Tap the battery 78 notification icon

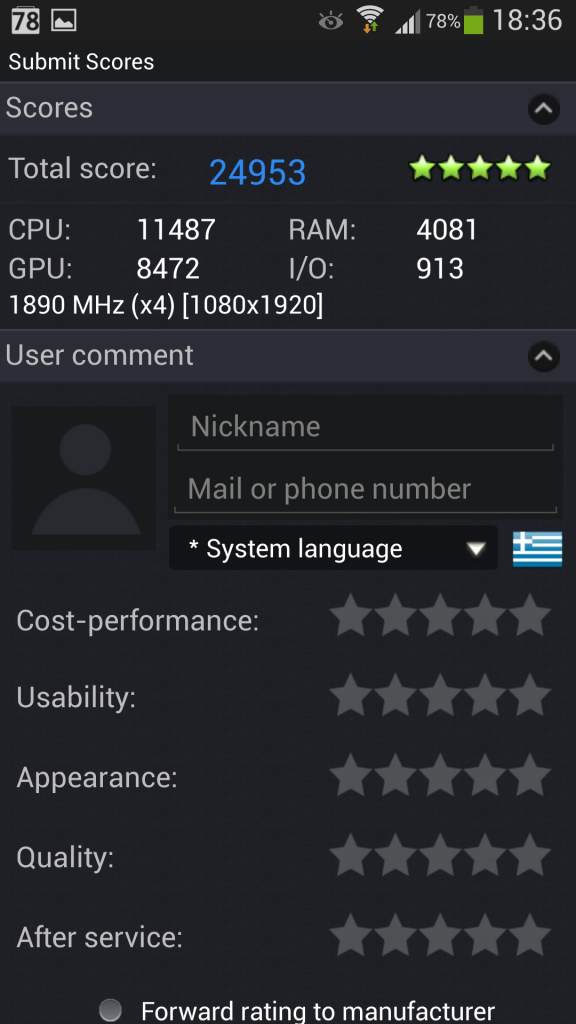(25, 20)
